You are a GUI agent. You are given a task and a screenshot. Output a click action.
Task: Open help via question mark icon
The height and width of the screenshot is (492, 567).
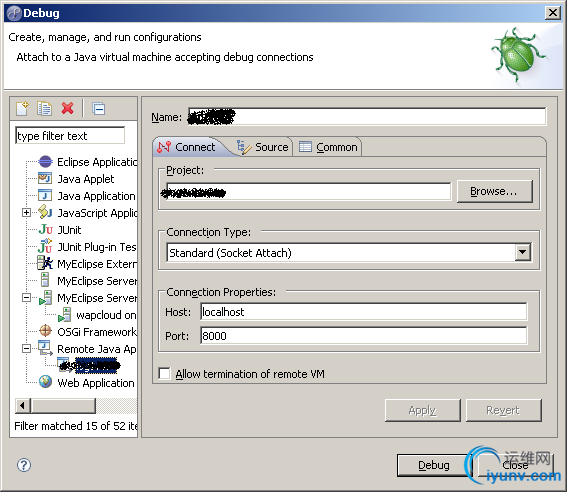(x=24, y=465)
